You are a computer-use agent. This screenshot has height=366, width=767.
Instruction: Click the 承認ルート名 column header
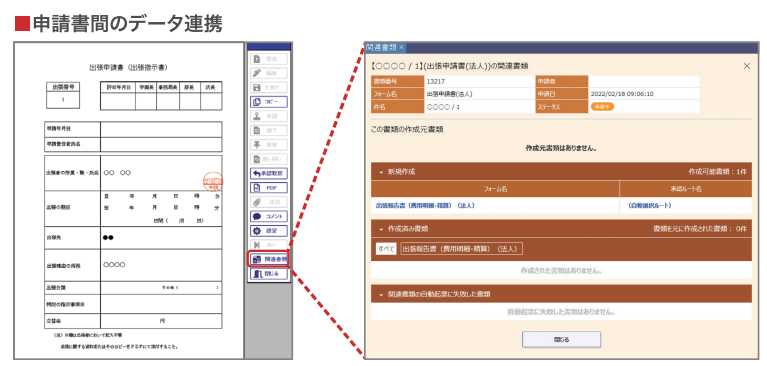tap(685, 189)
